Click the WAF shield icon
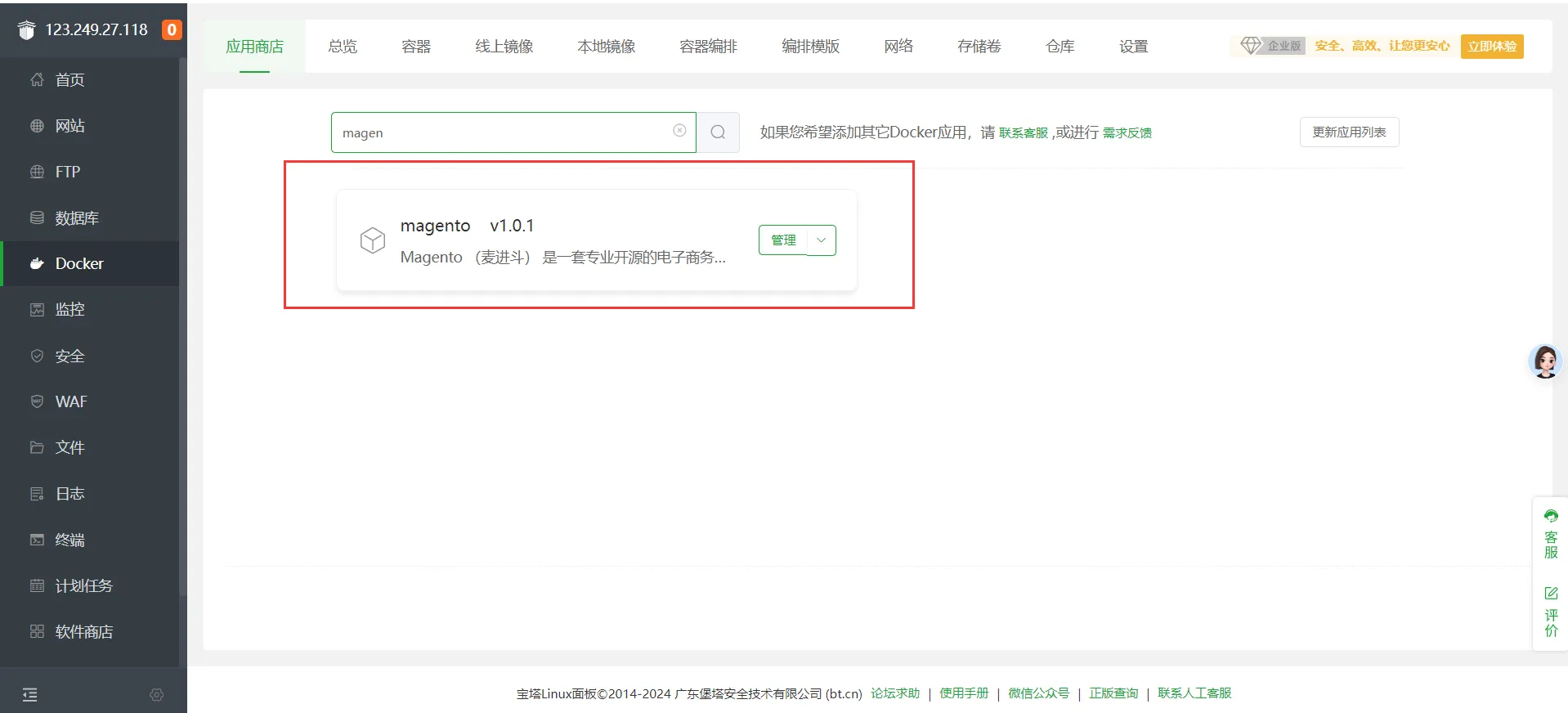The image size is (1568, 713). click(37, 401)
